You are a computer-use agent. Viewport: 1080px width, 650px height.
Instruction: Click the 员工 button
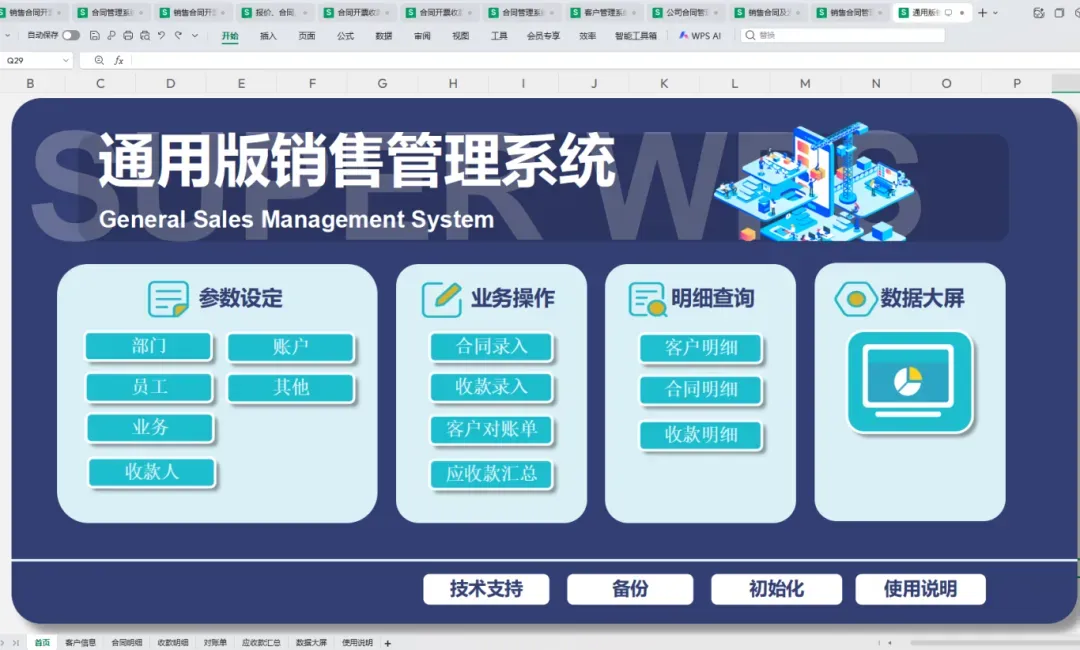pyautogui.click(x=149, y=387)
